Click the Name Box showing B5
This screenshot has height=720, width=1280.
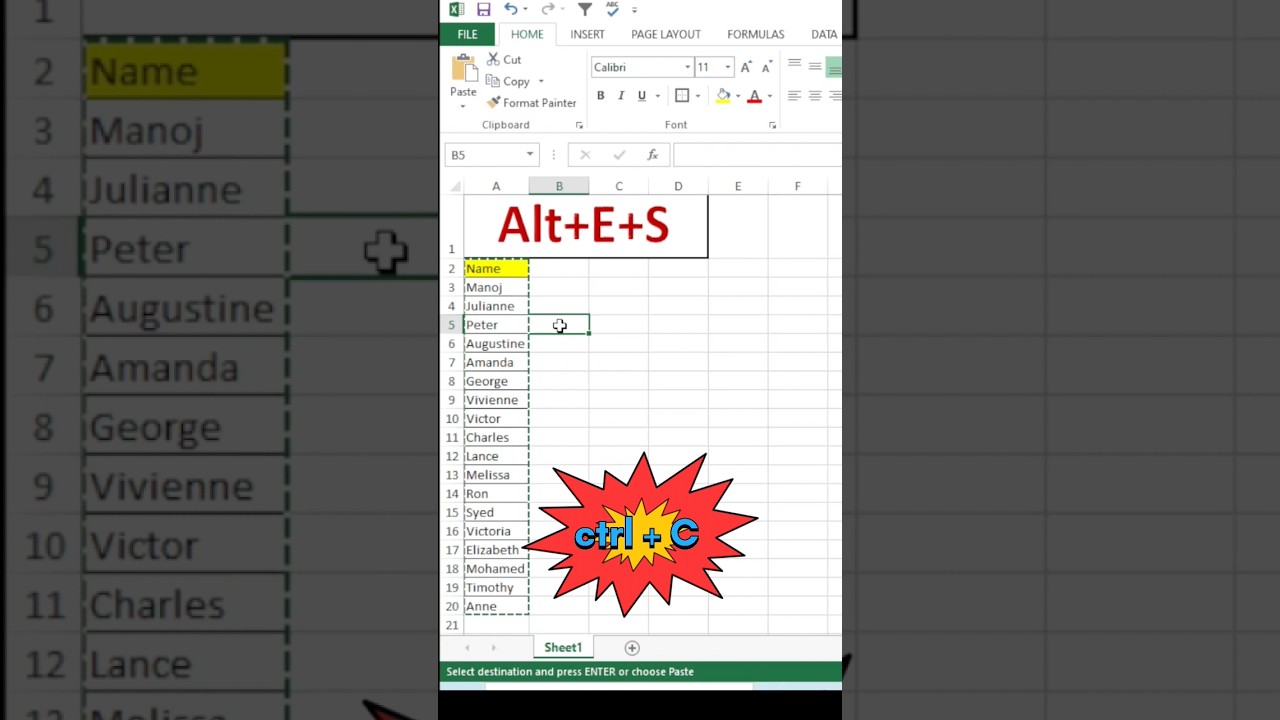pos(485,155)
